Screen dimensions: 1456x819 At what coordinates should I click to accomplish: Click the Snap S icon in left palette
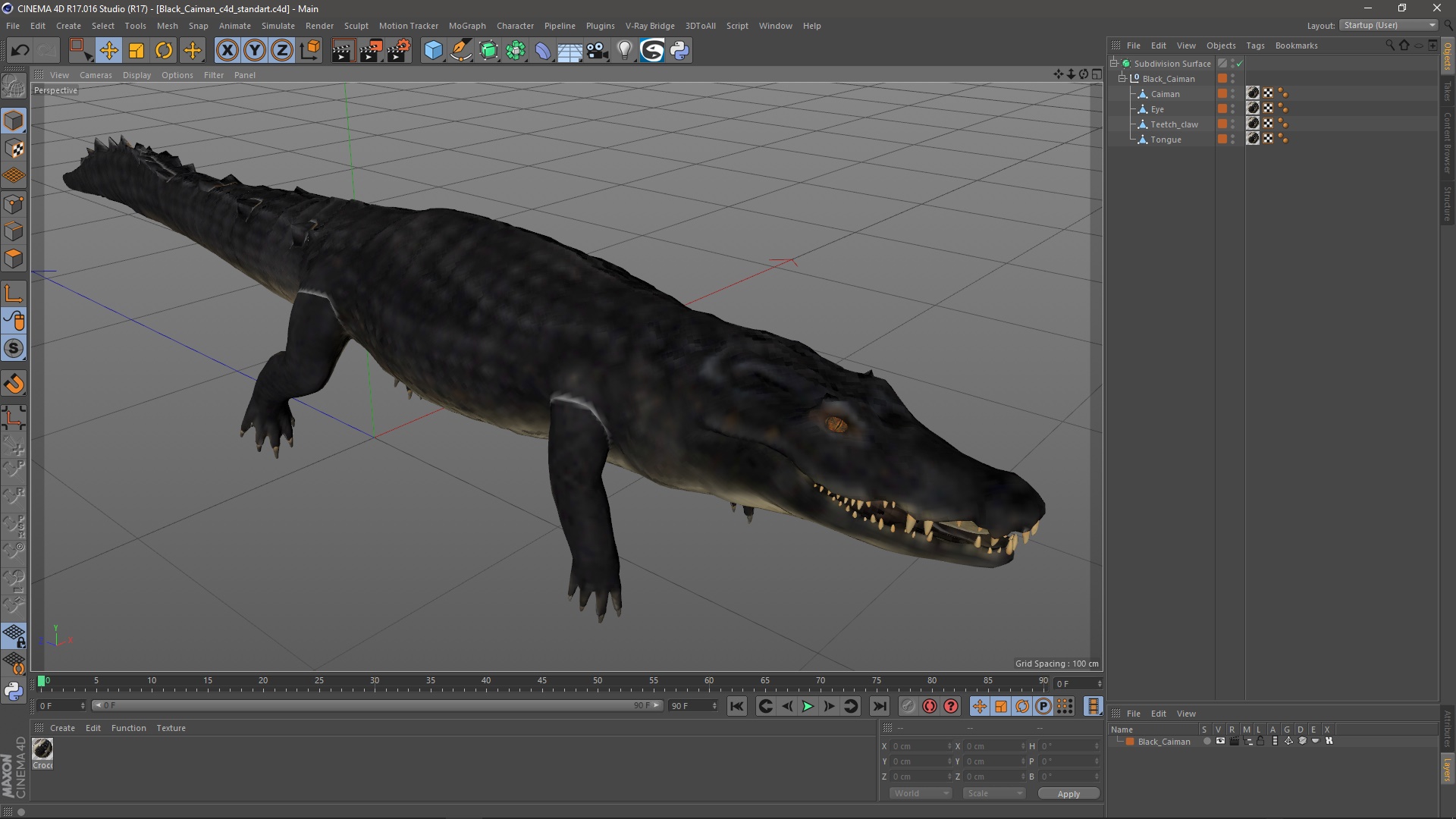pos(14,349)
